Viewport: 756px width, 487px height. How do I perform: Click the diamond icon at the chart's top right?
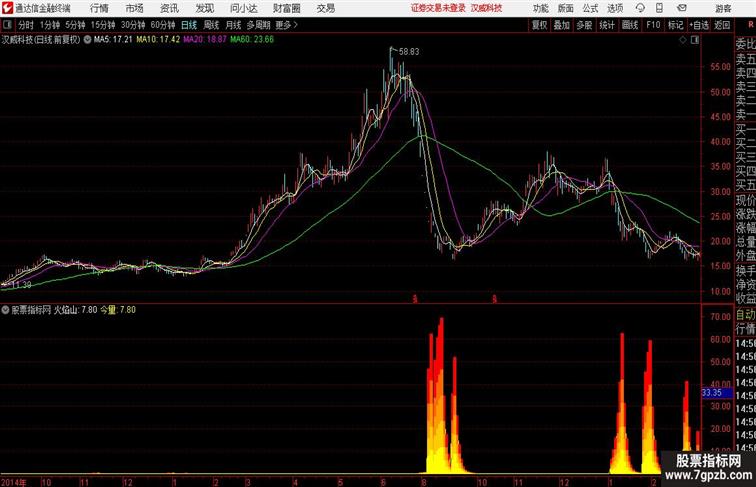(683, 40)
